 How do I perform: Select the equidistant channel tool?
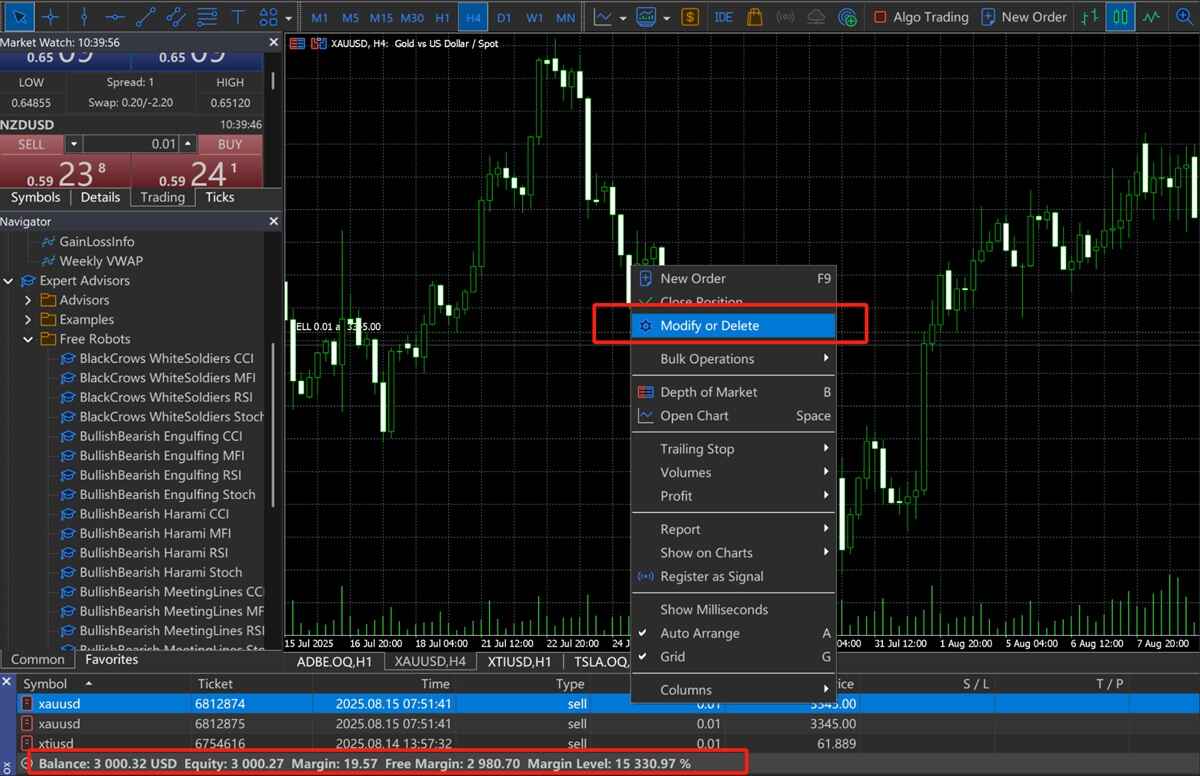click(x=177, y=17)
